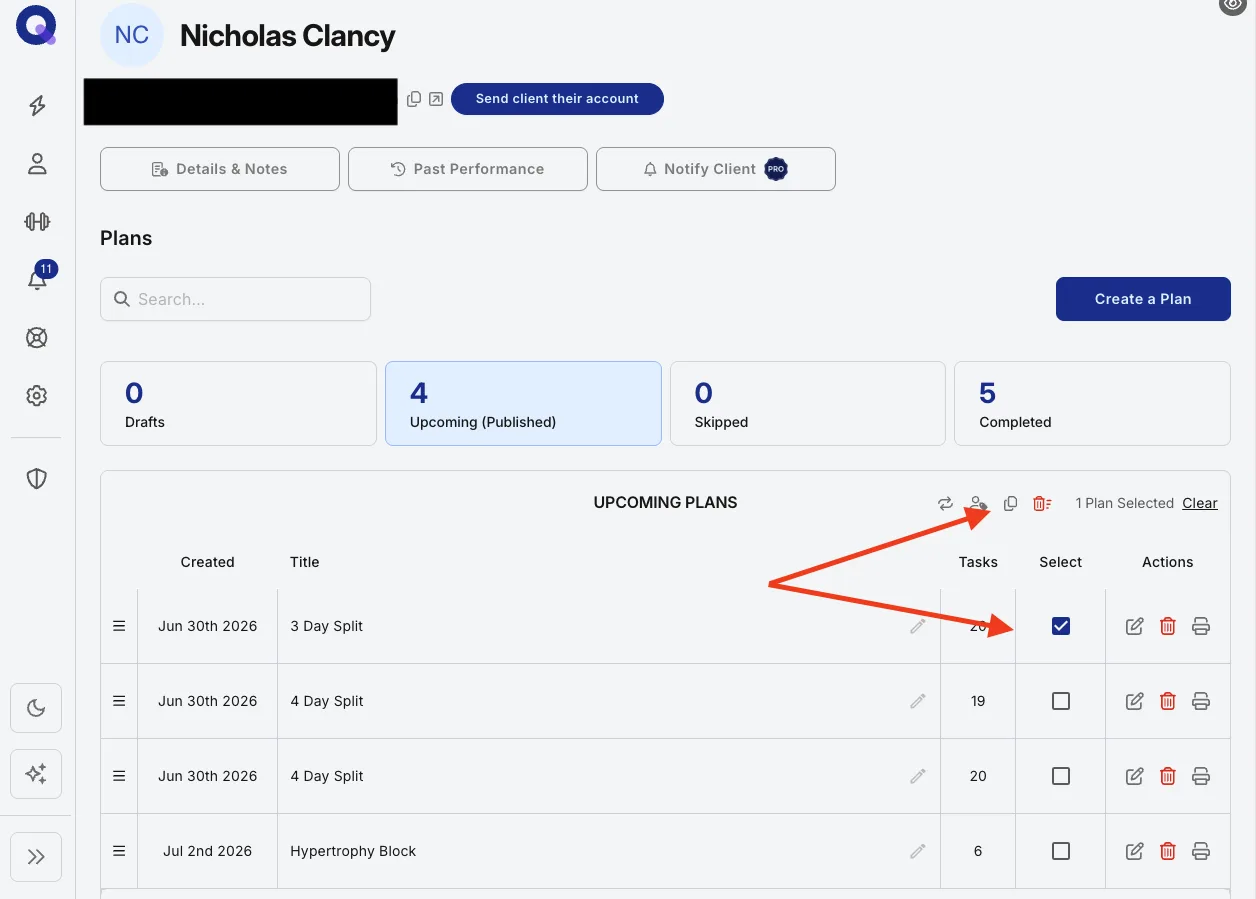
Task: Grab the 3 Day Split drag handle
Action: pos(119,626)
